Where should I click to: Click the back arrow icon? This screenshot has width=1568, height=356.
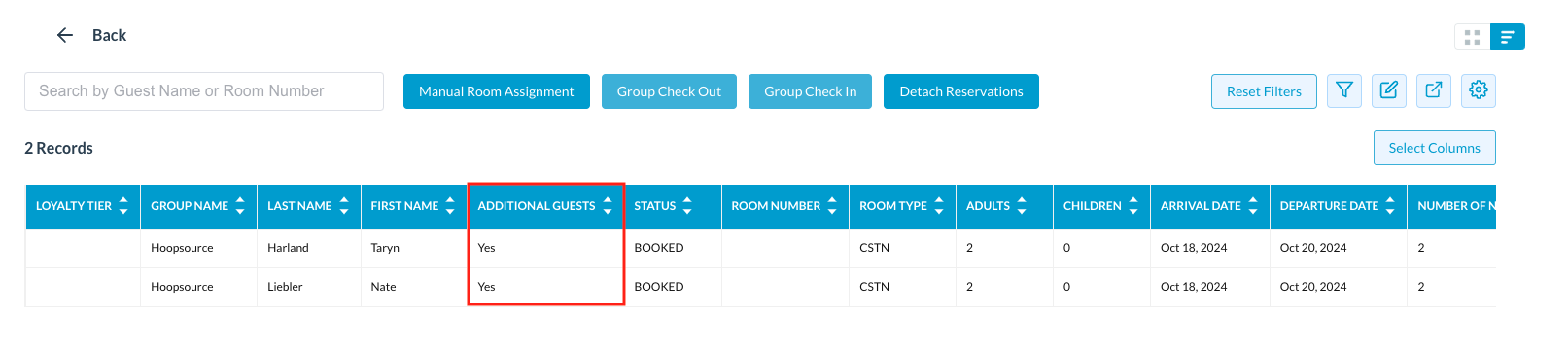pyautogui.click(x=65, y=35)
